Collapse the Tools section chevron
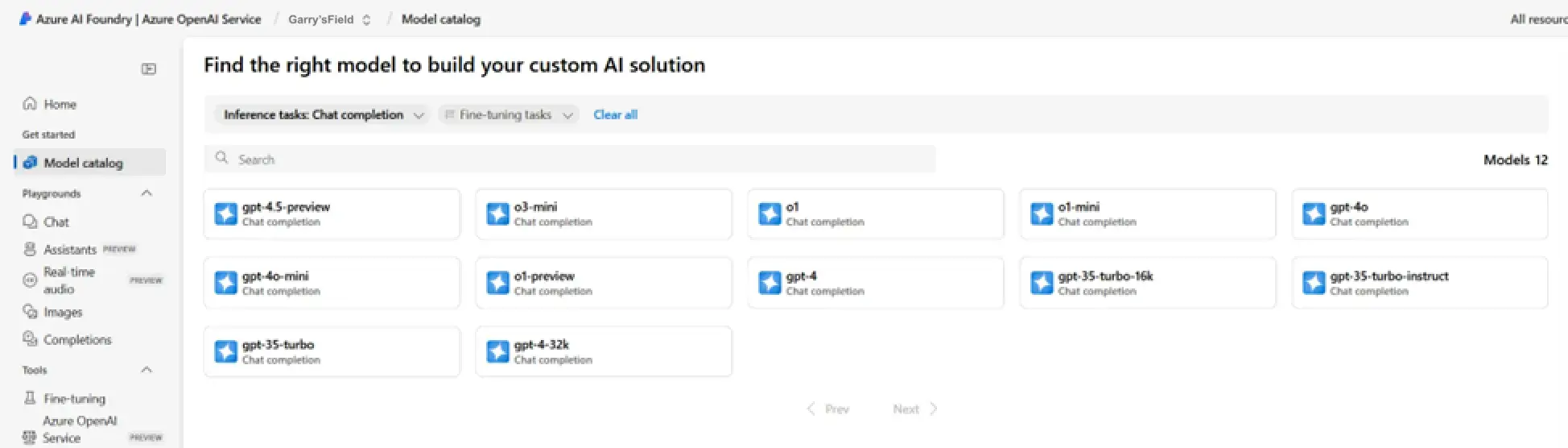 [146, 370]
